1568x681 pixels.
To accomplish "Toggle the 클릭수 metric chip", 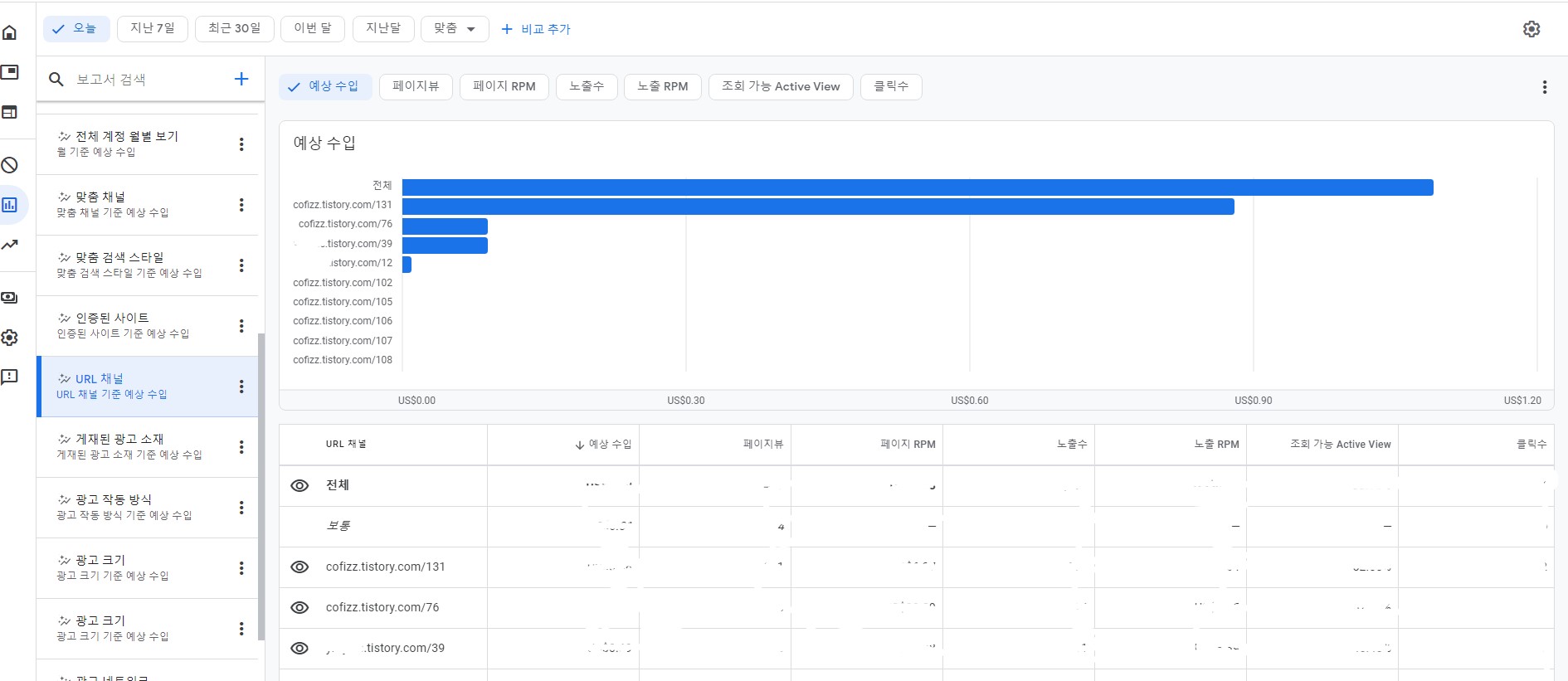I will click(x=891, y=86).
